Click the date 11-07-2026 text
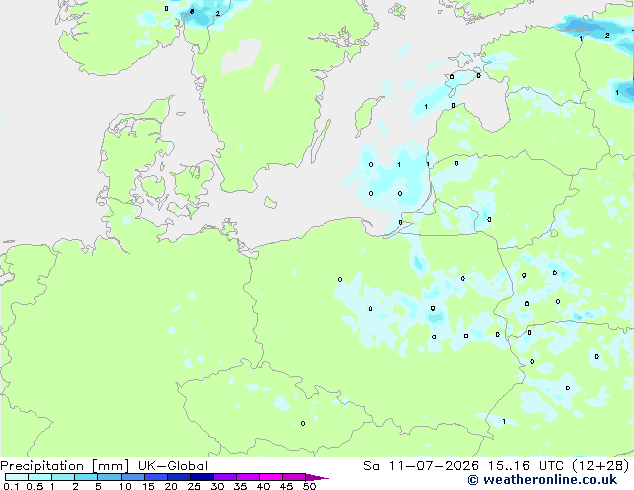This screenshot has height=490, width=634. [433, 466]
